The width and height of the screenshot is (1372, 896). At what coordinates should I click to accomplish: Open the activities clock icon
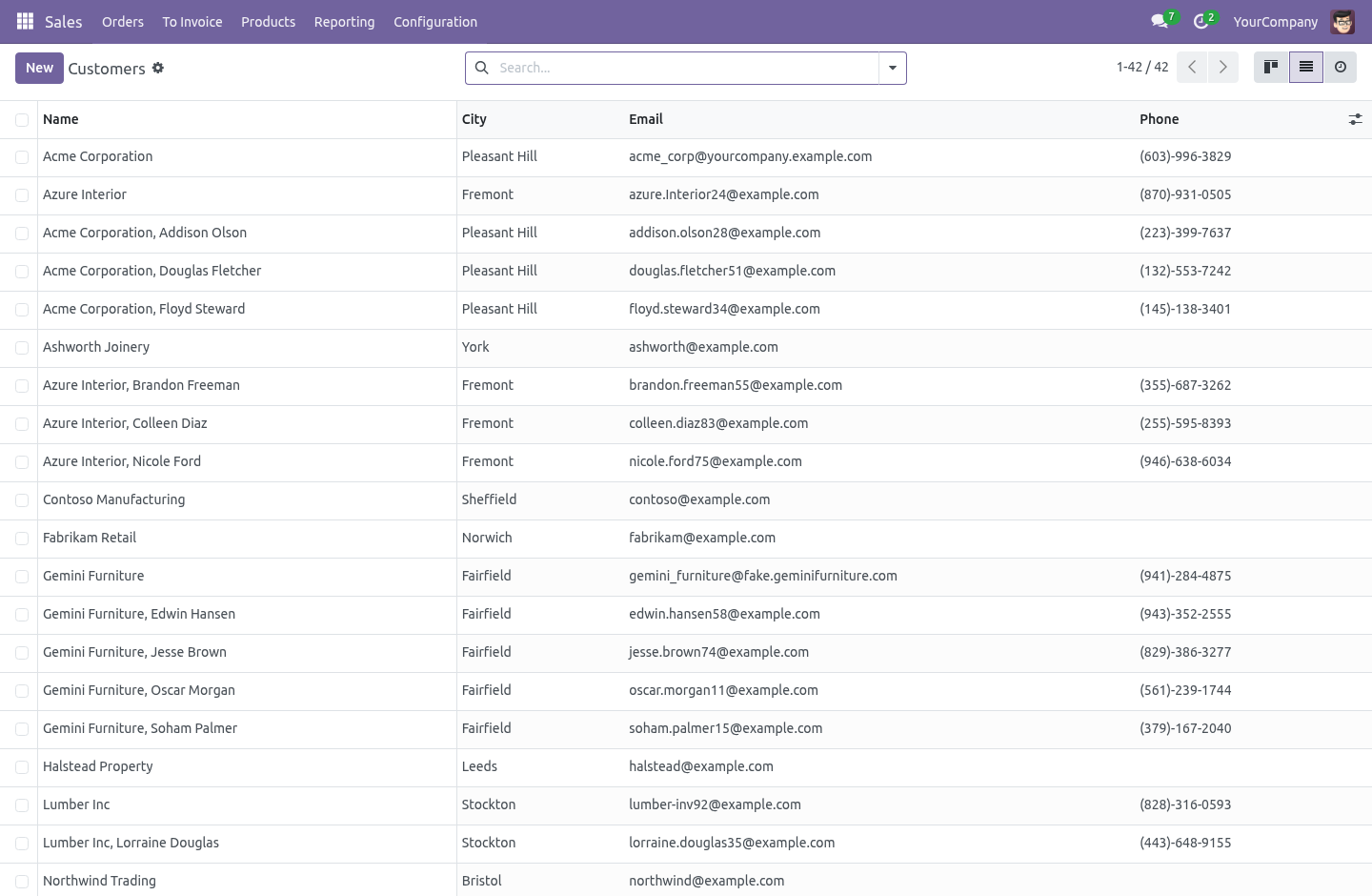[1200, 21]
